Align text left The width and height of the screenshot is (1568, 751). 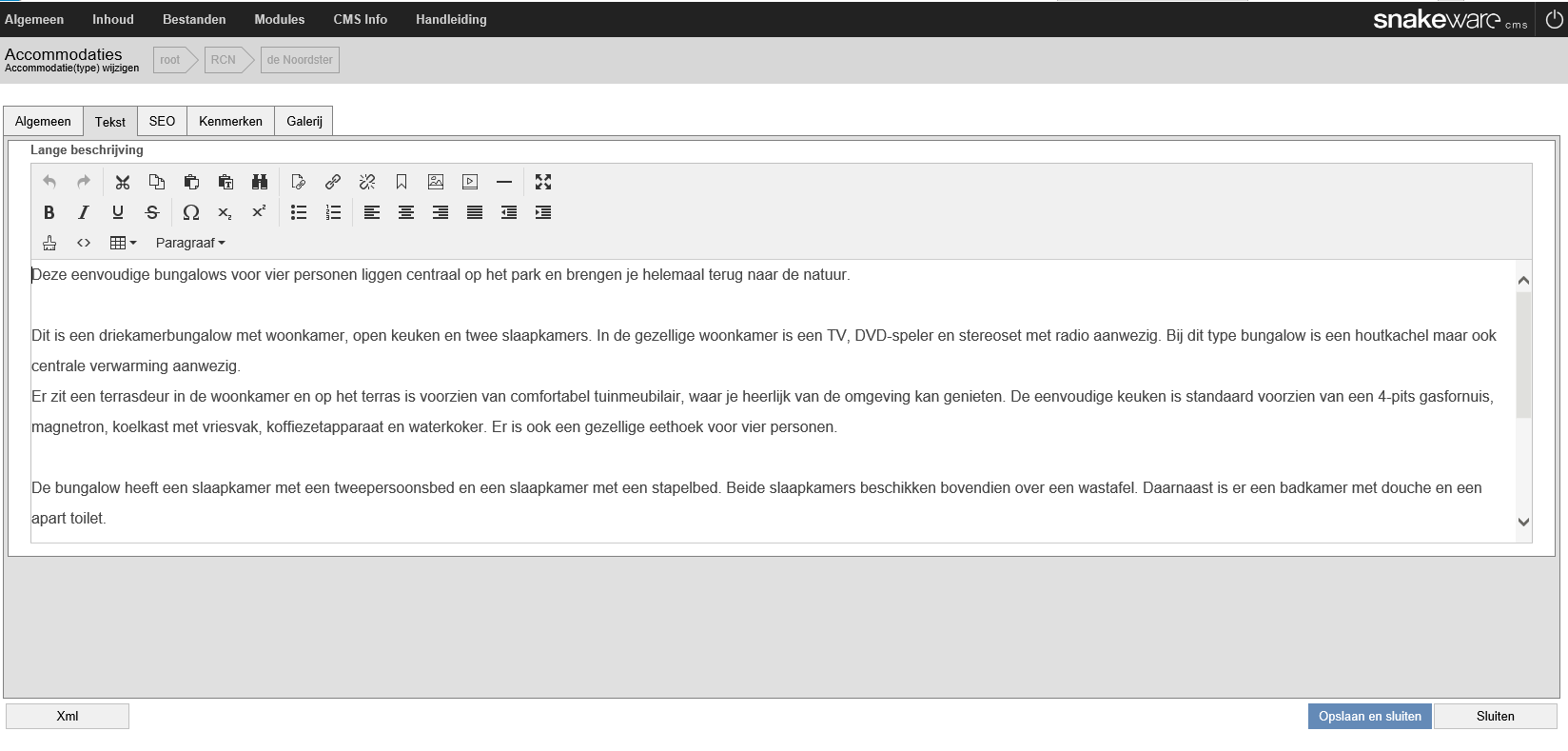(372, 212)
